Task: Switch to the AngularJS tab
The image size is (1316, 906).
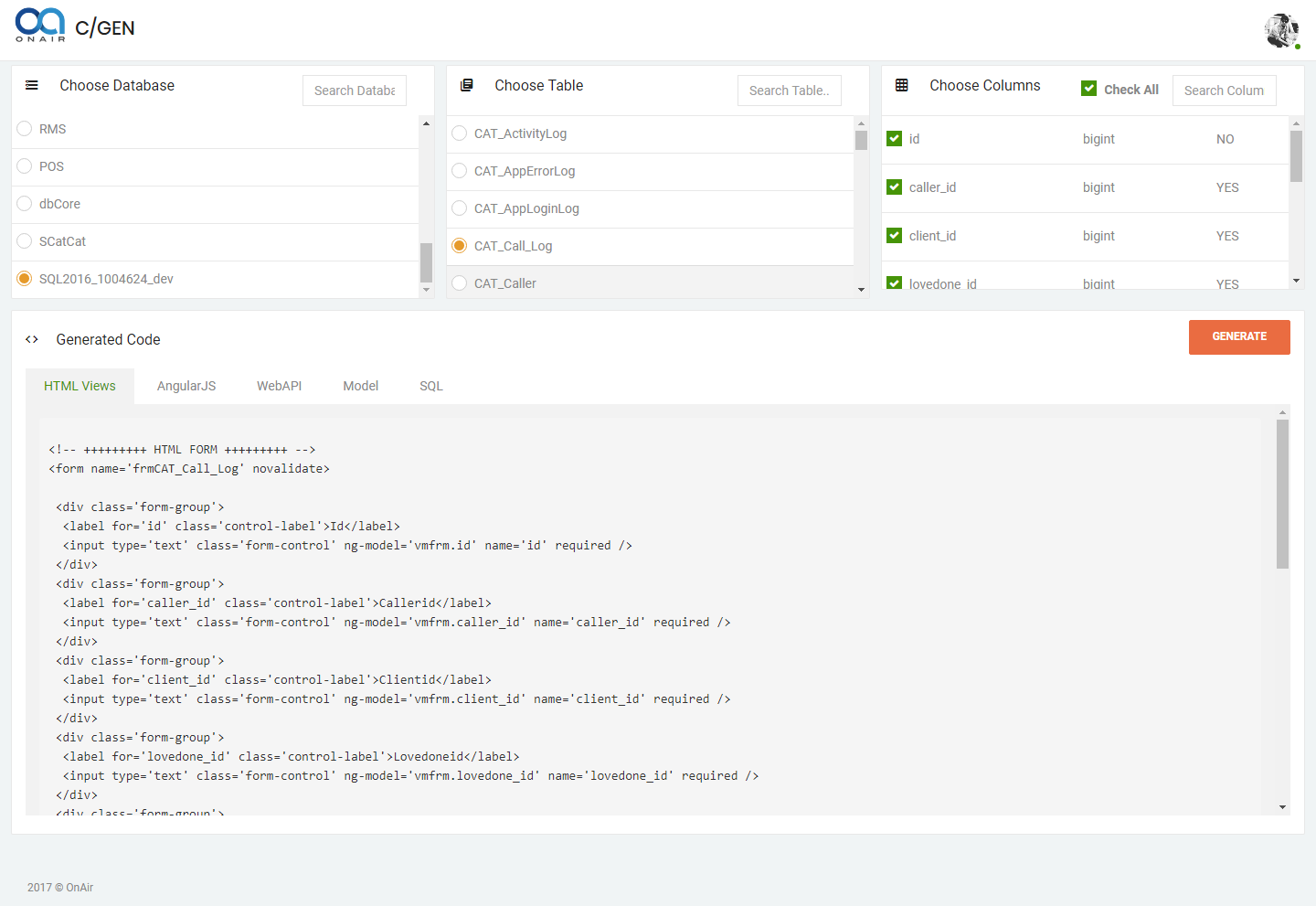Action: coord(186,386)
